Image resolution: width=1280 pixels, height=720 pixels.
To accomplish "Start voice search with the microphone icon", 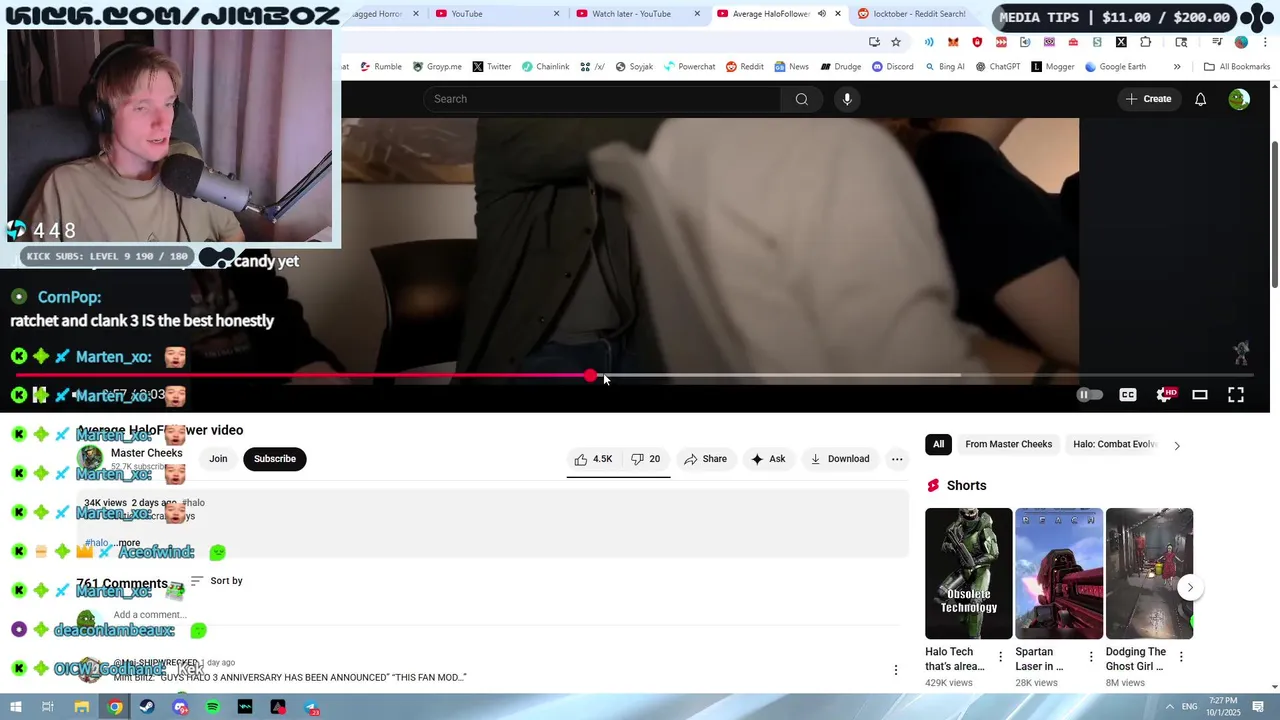I will 847,99.
